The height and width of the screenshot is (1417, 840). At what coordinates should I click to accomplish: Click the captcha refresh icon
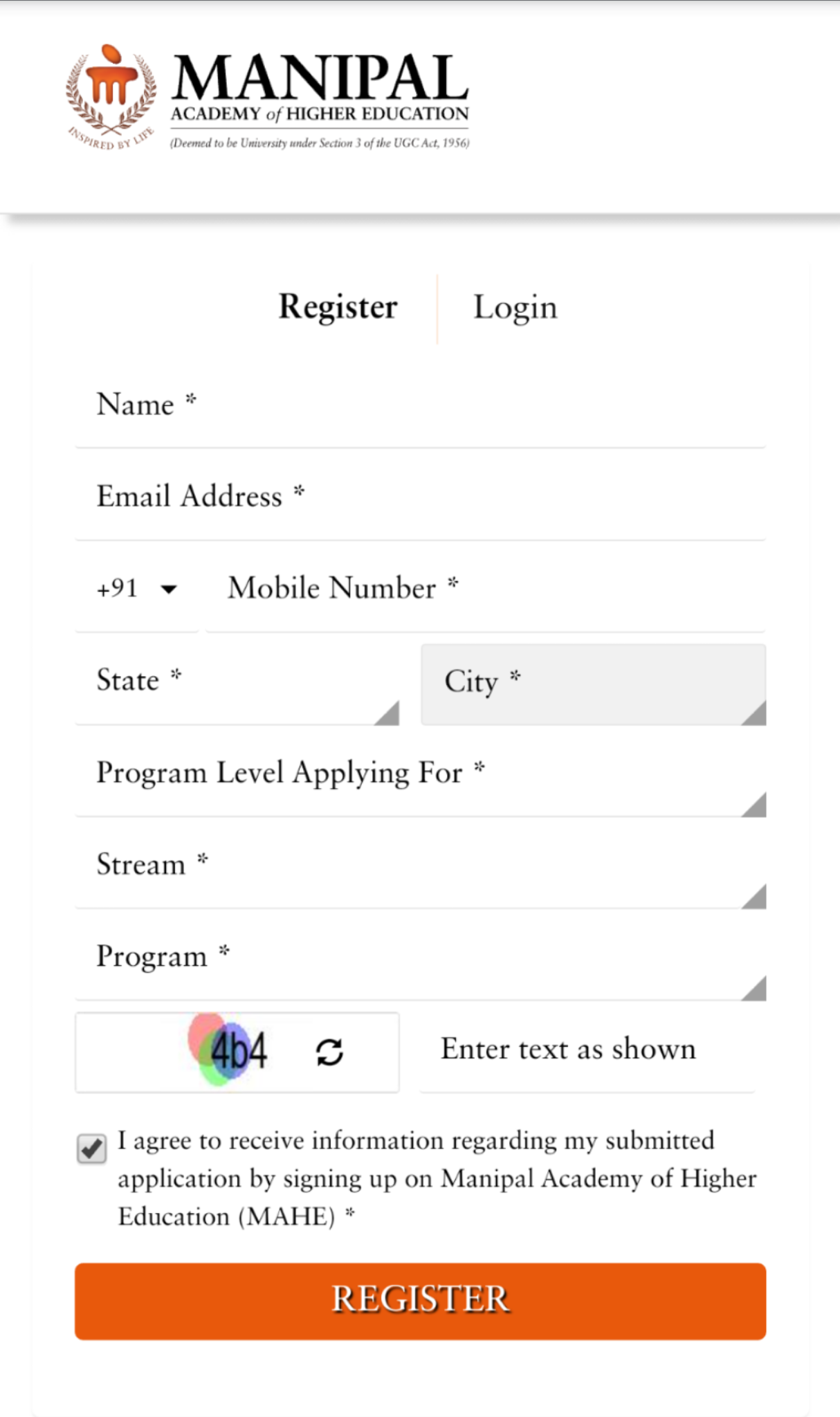coord(329,1053)
